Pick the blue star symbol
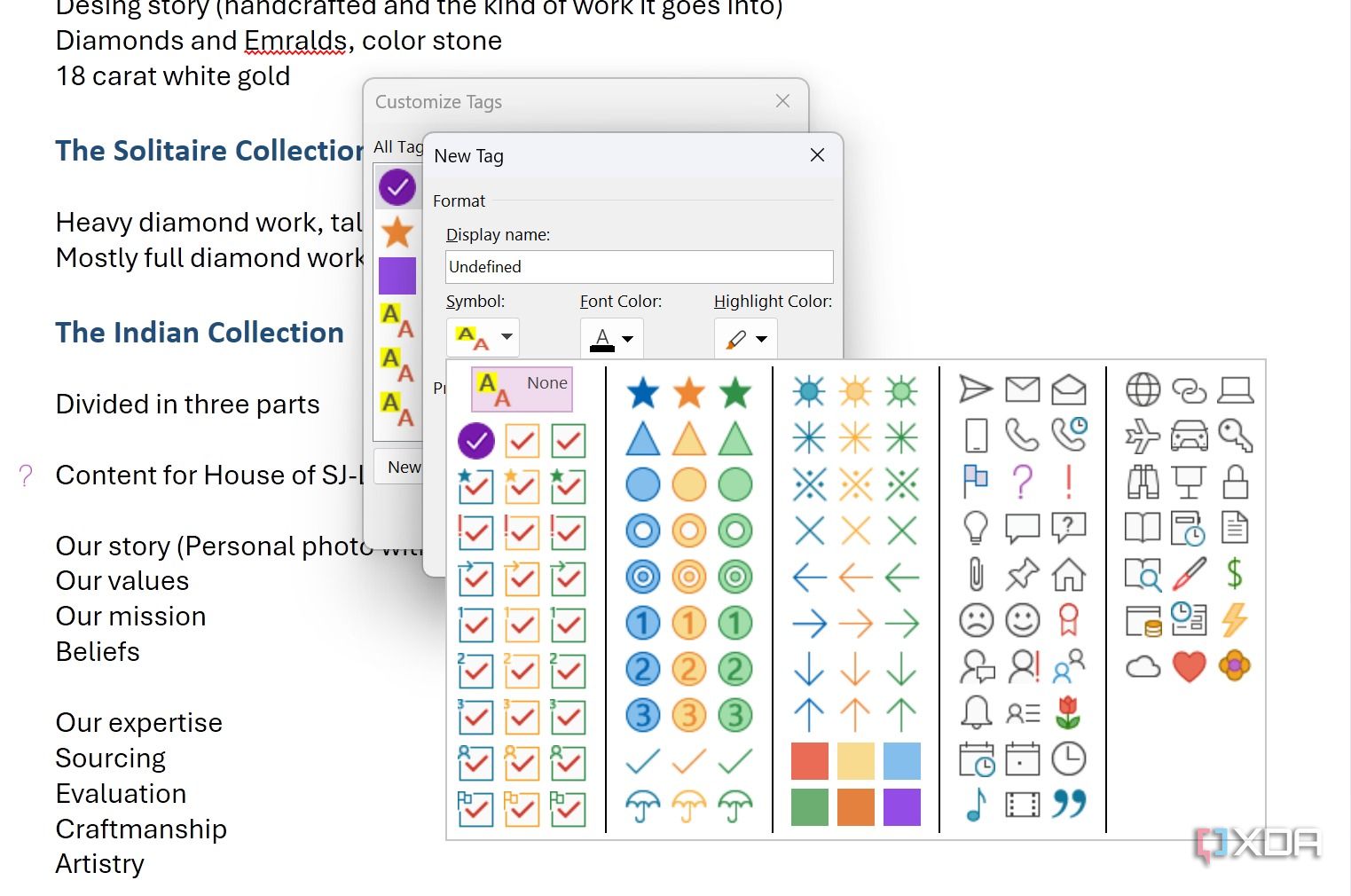This screenshot has width=1351, height=896. click(x=643, y=392)
